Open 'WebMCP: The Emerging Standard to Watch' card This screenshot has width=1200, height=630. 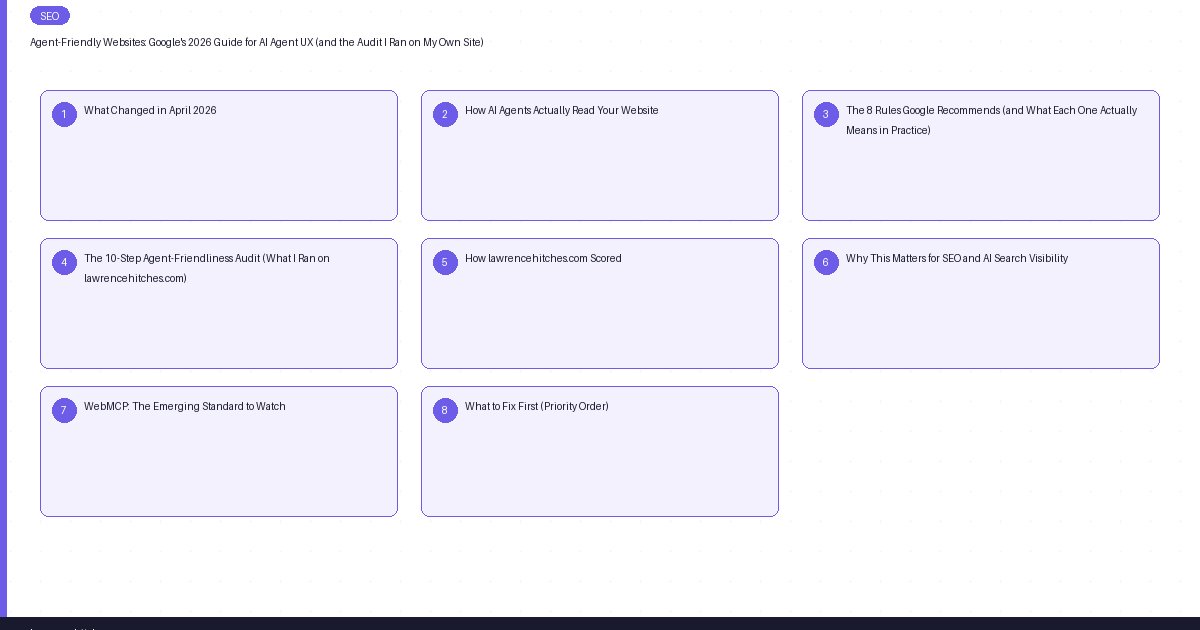(x=219, y=451)
